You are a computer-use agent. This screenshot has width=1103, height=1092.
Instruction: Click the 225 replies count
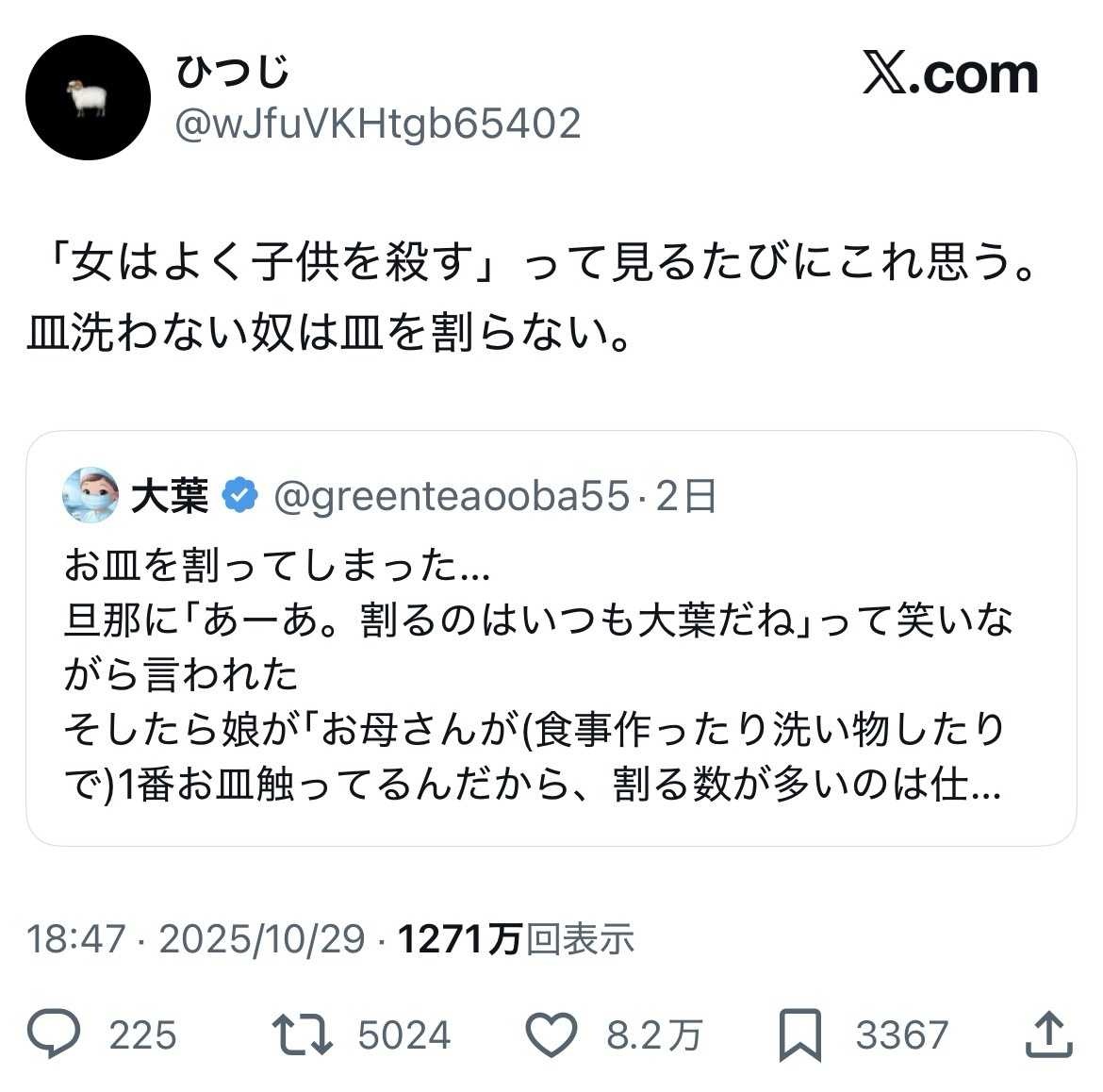pos(142,1035)
